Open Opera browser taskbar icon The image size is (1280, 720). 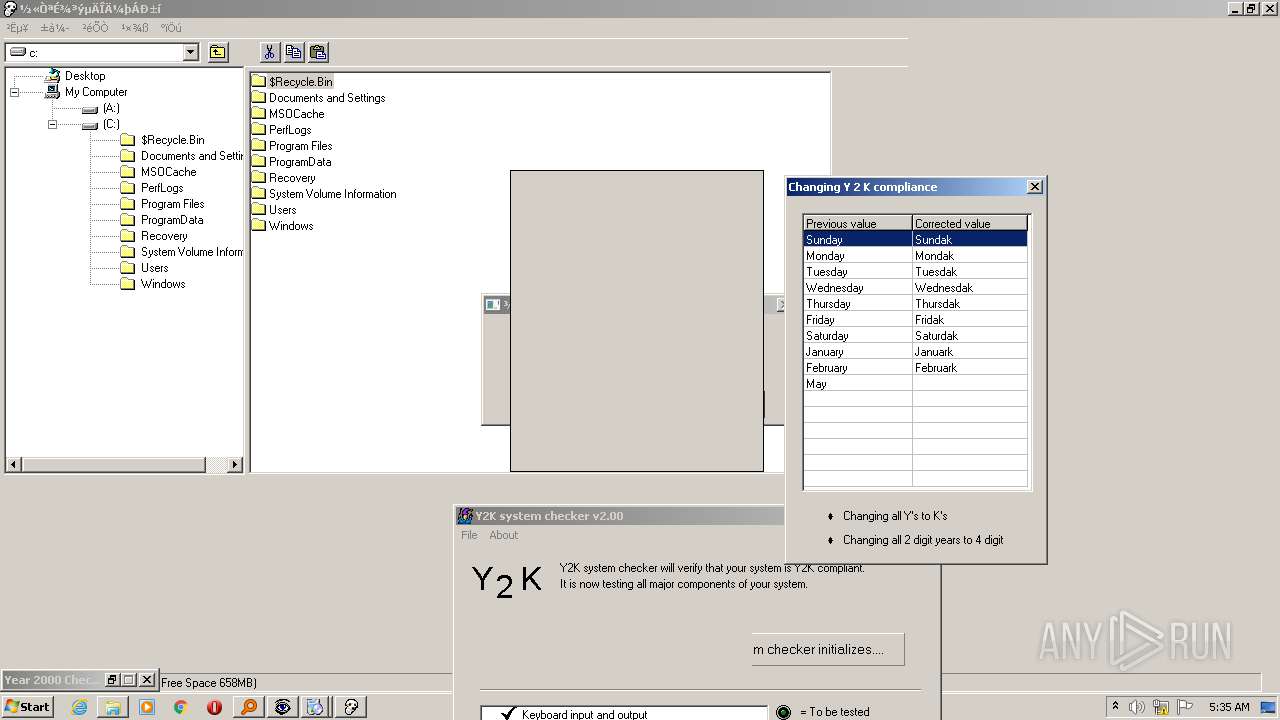pos(214,707)
